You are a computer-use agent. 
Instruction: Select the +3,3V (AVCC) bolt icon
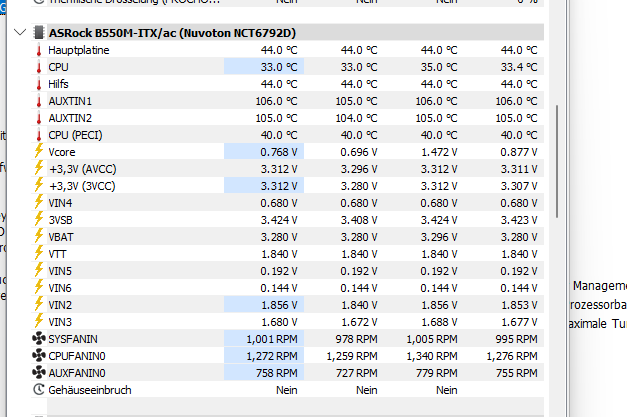[x=39, y=168]
